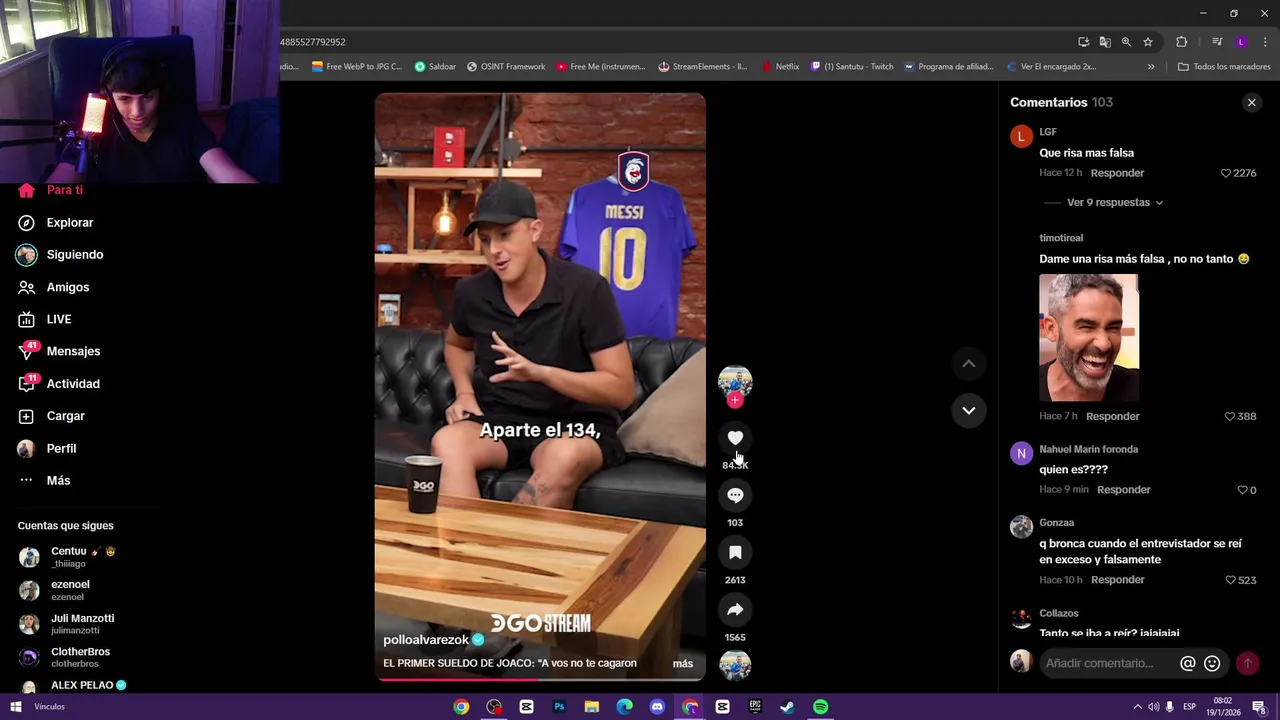Go to the next video arrow
Image resolution: width=1280 pixels, height=720 pixels.
click(968, 410)
